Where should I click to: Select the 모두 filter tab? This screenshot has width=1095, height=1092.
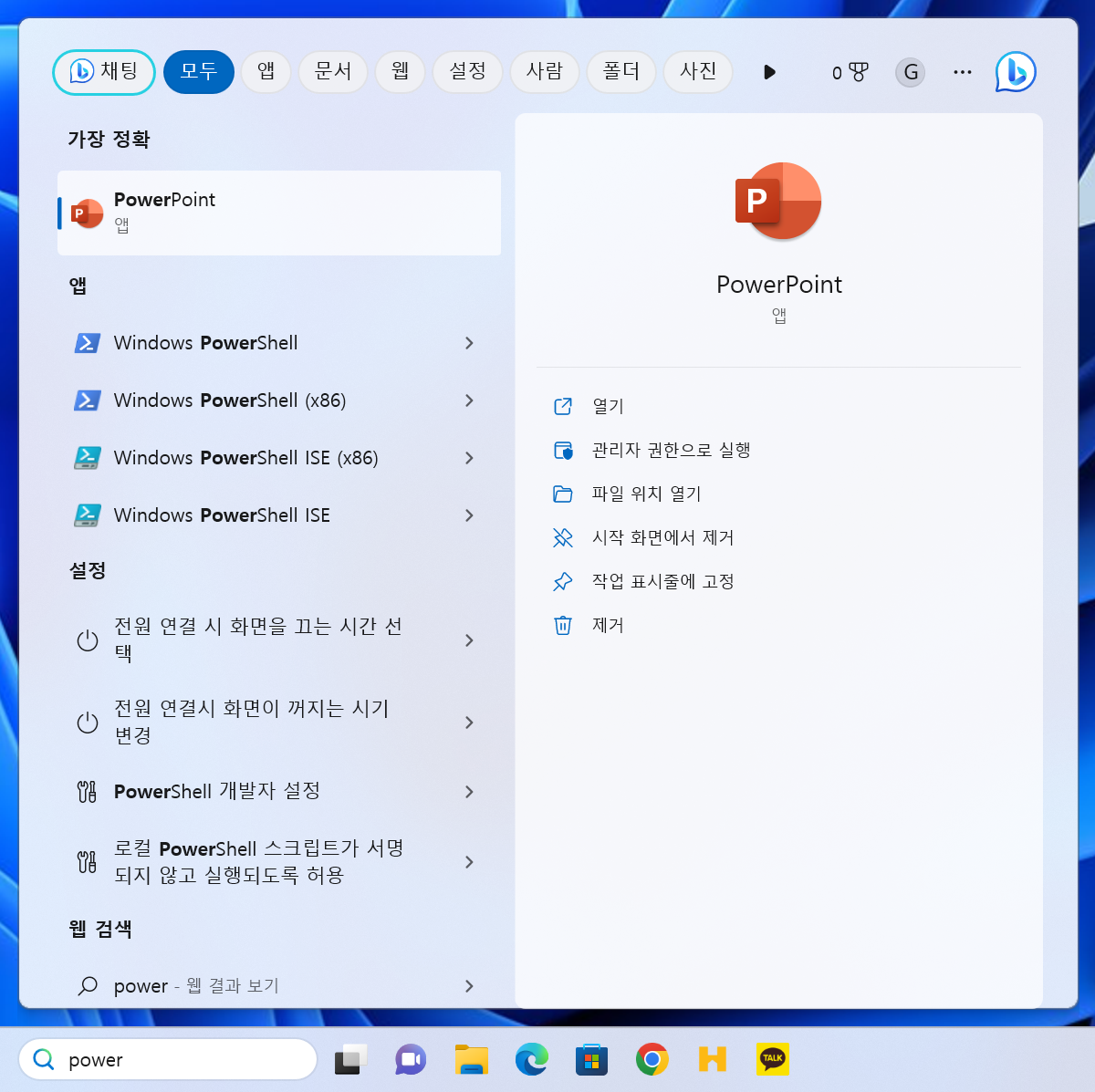[199, 72]
